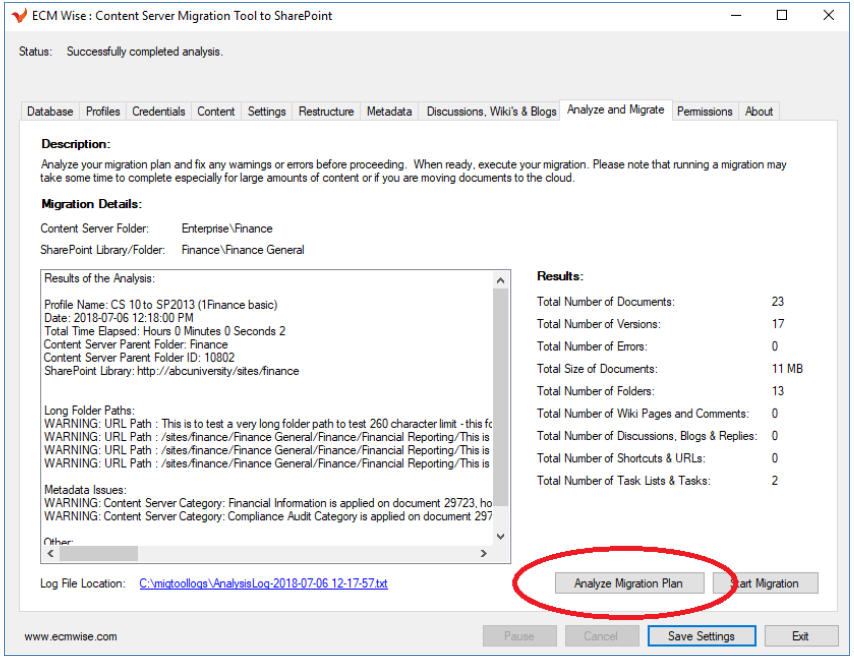Open the Restructure tab
The width and height of the screenshot is (854, 659).
[326, 112]
